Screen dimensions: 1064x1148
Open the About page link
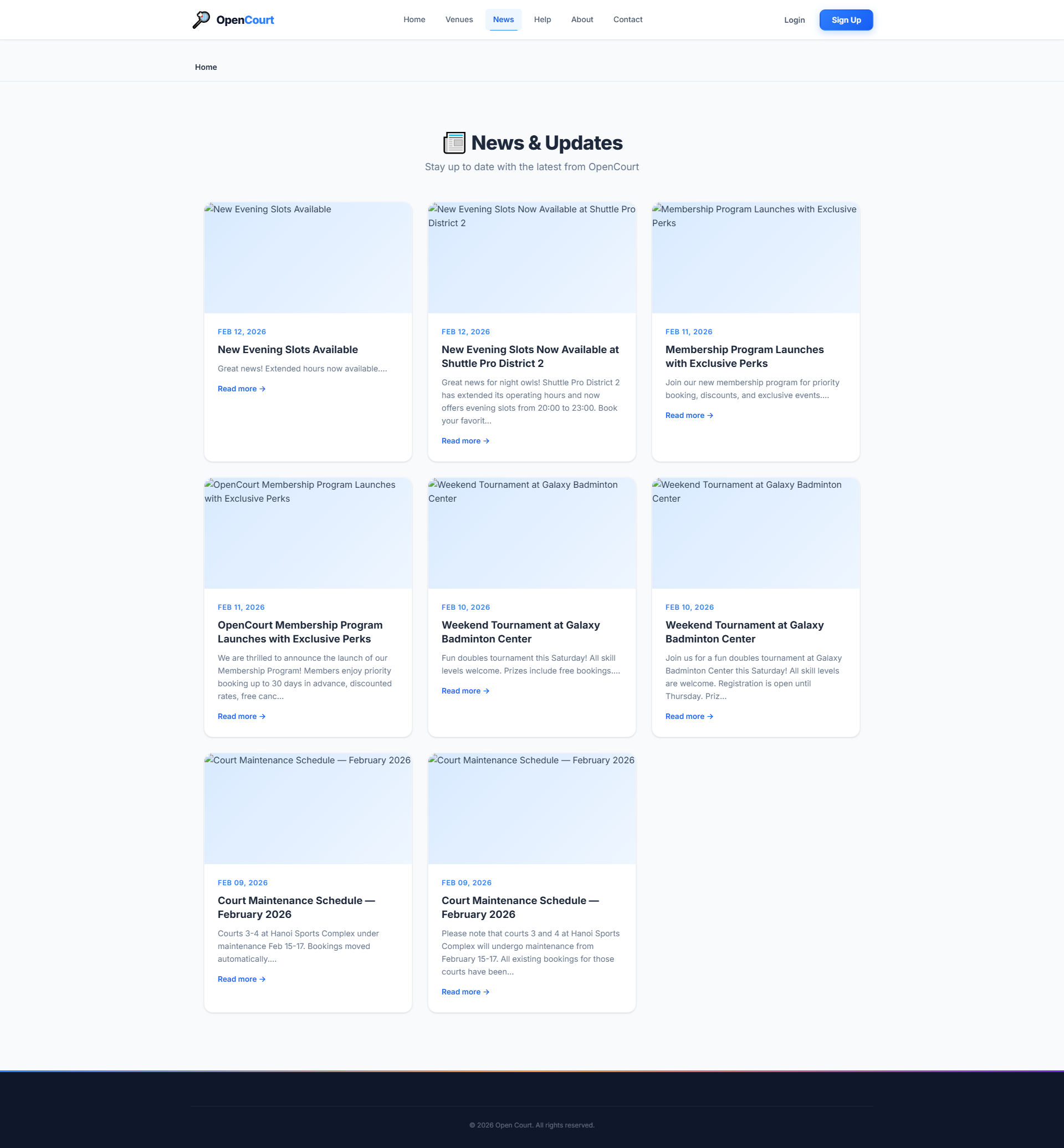(x=581, y=19)
